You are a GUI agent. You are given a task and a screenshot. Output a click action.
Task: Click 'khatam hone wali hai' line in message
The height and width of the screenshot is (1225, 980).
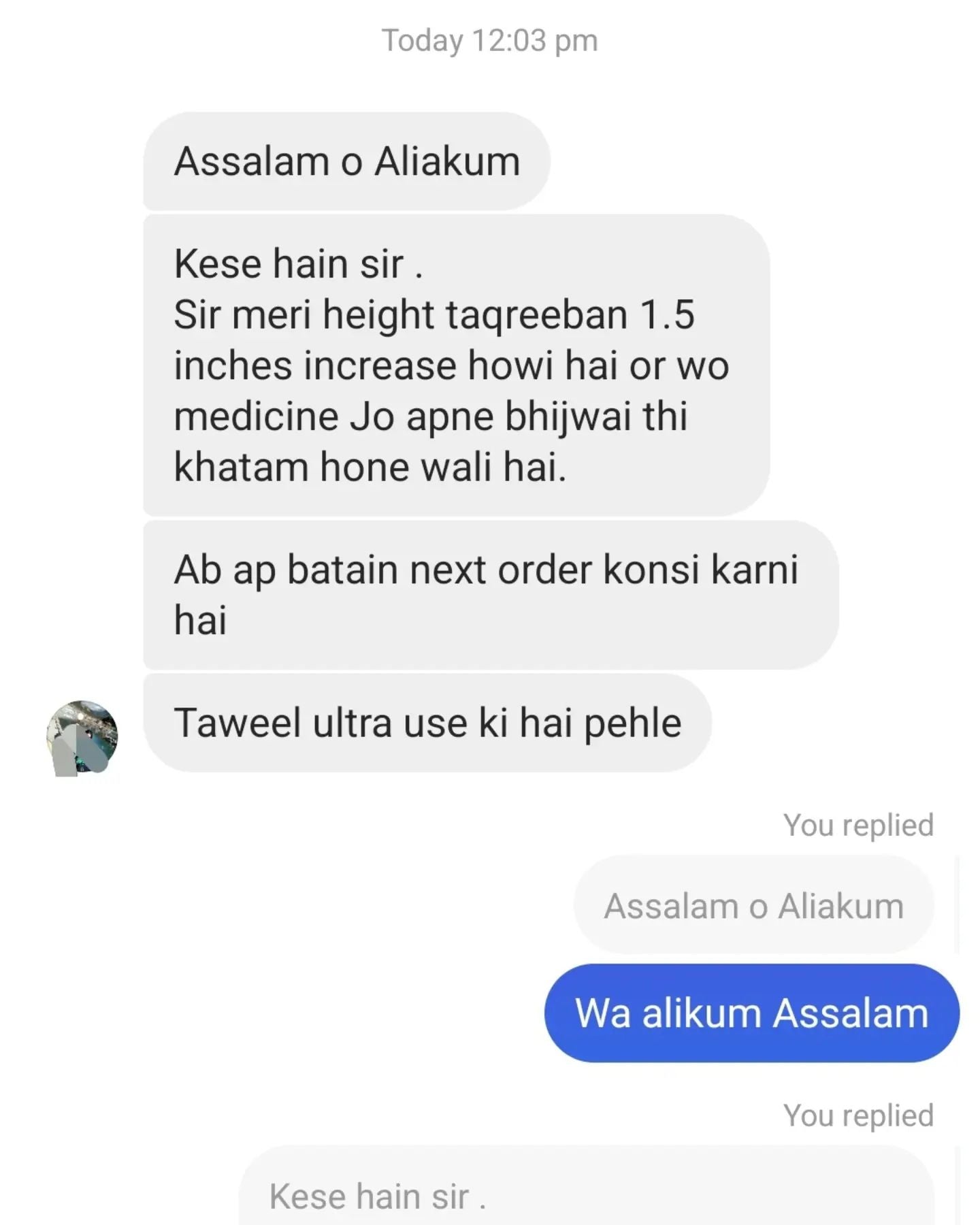(370, 468)
